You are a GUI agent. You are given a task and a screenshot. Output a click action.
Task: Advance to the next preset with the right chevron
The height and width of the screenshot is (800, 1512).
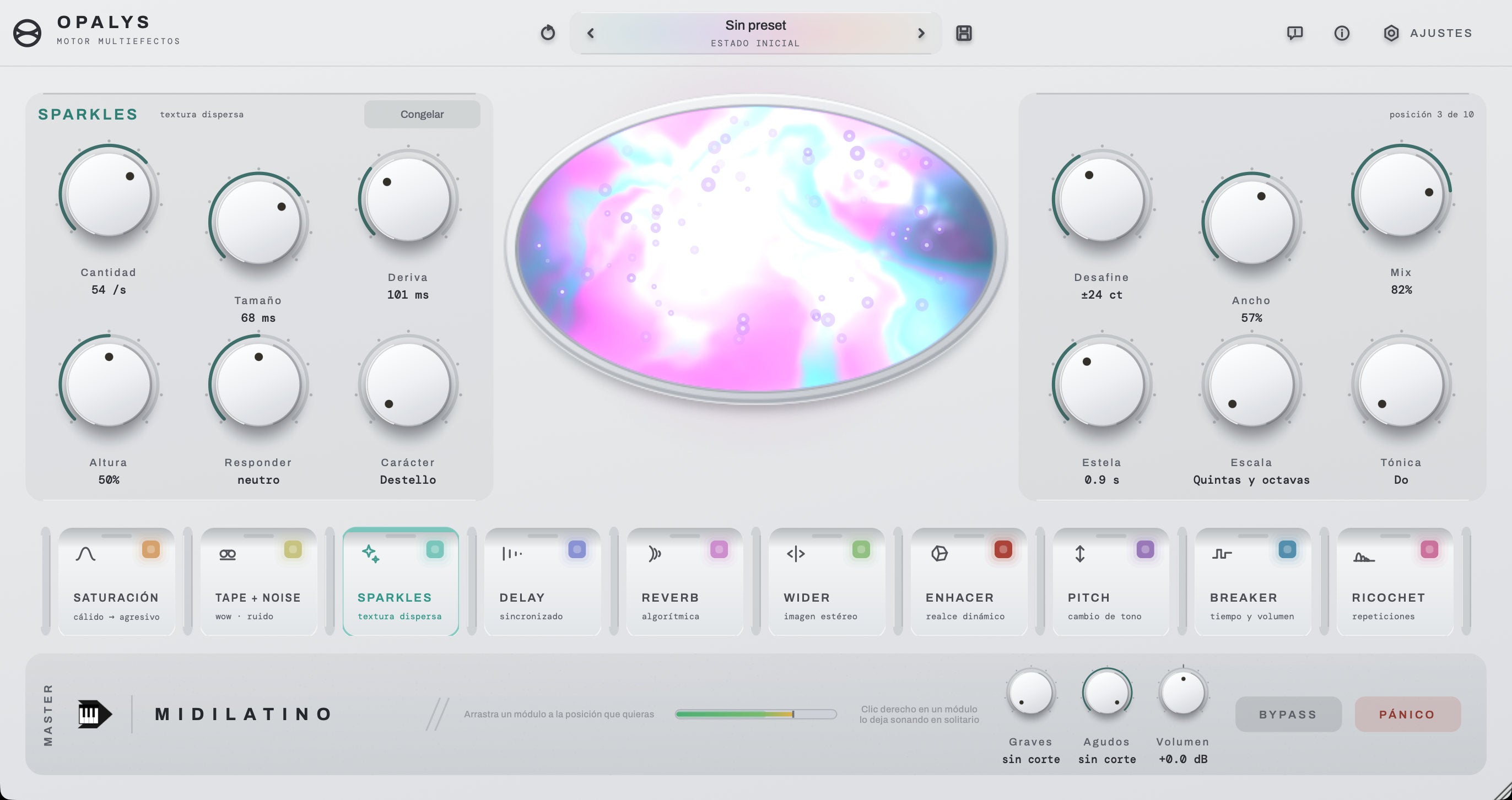[921, 34]
